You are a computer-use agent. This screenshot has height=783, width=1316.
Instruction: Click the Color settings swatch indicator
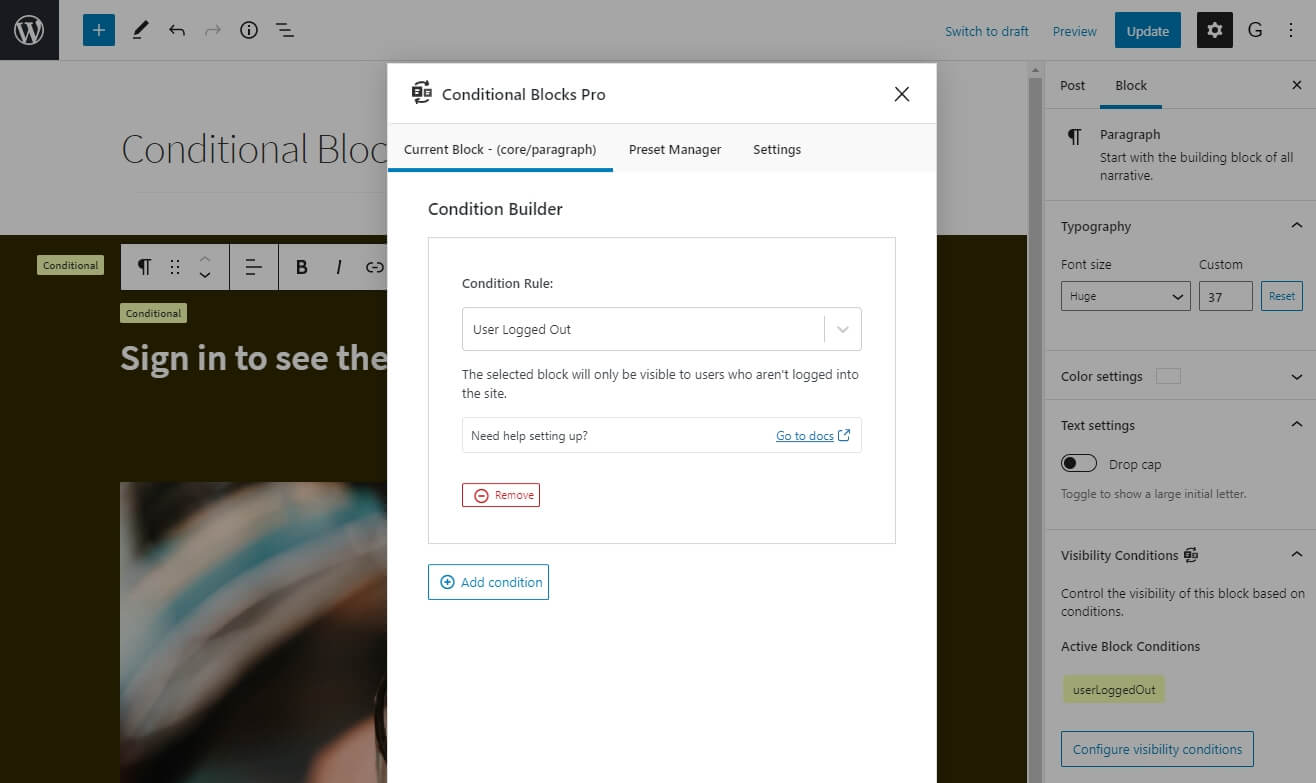[x=1168, y=377]
